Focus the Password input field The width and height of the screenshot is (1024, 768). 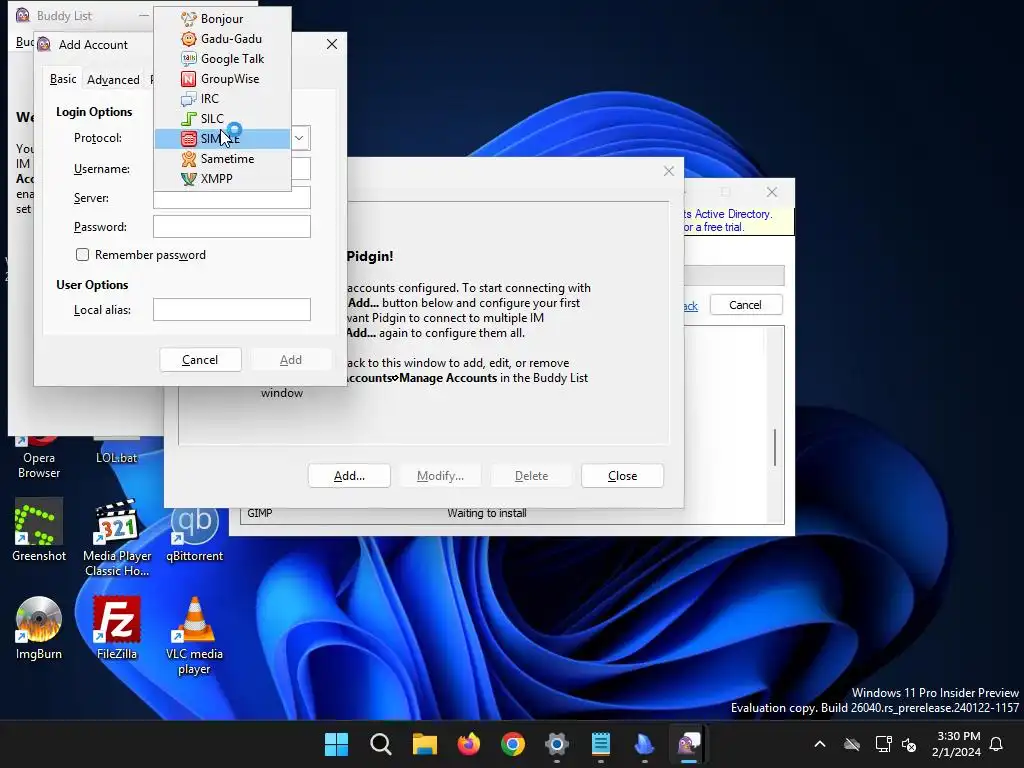232,227
